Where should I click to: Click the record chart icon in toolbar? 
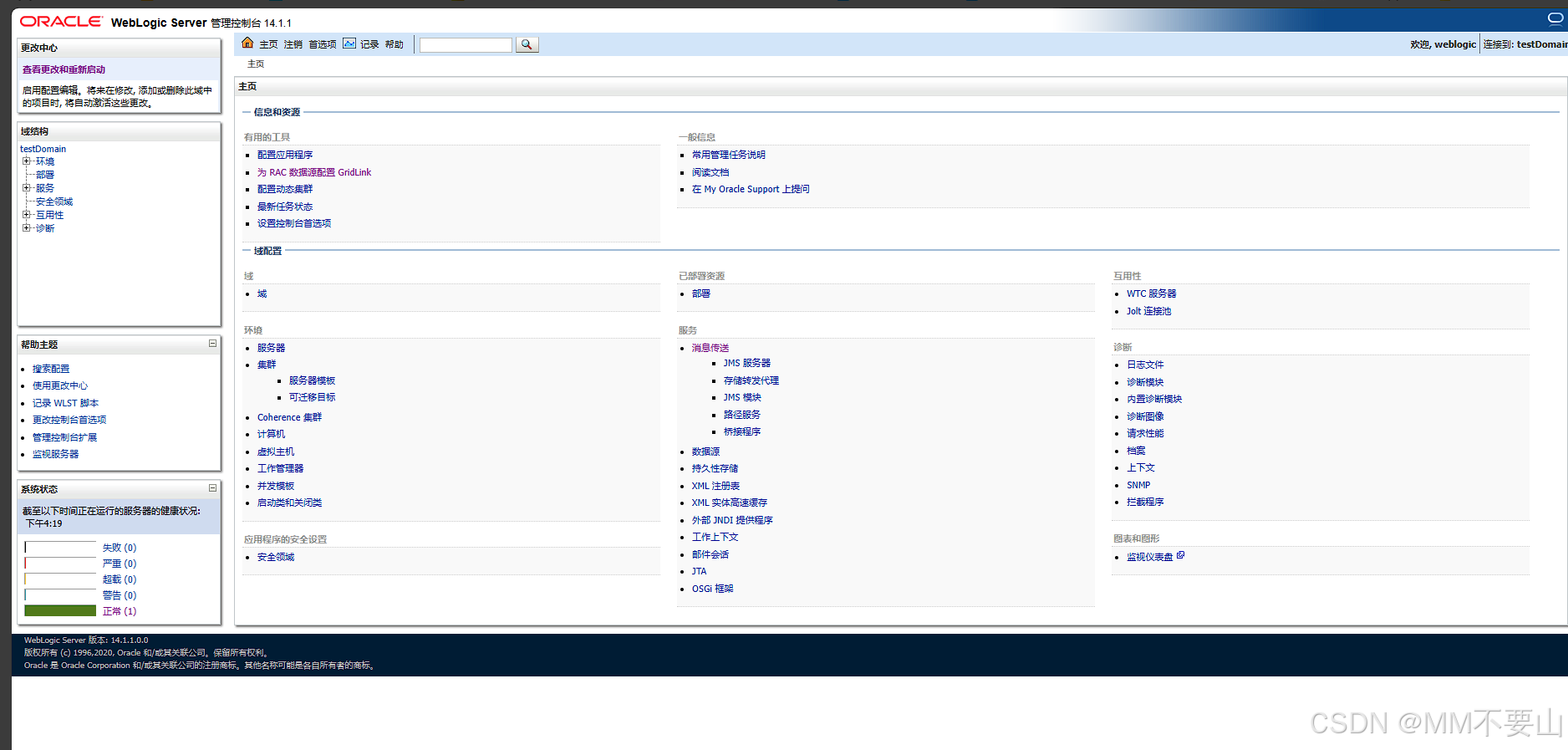[349, 43]
